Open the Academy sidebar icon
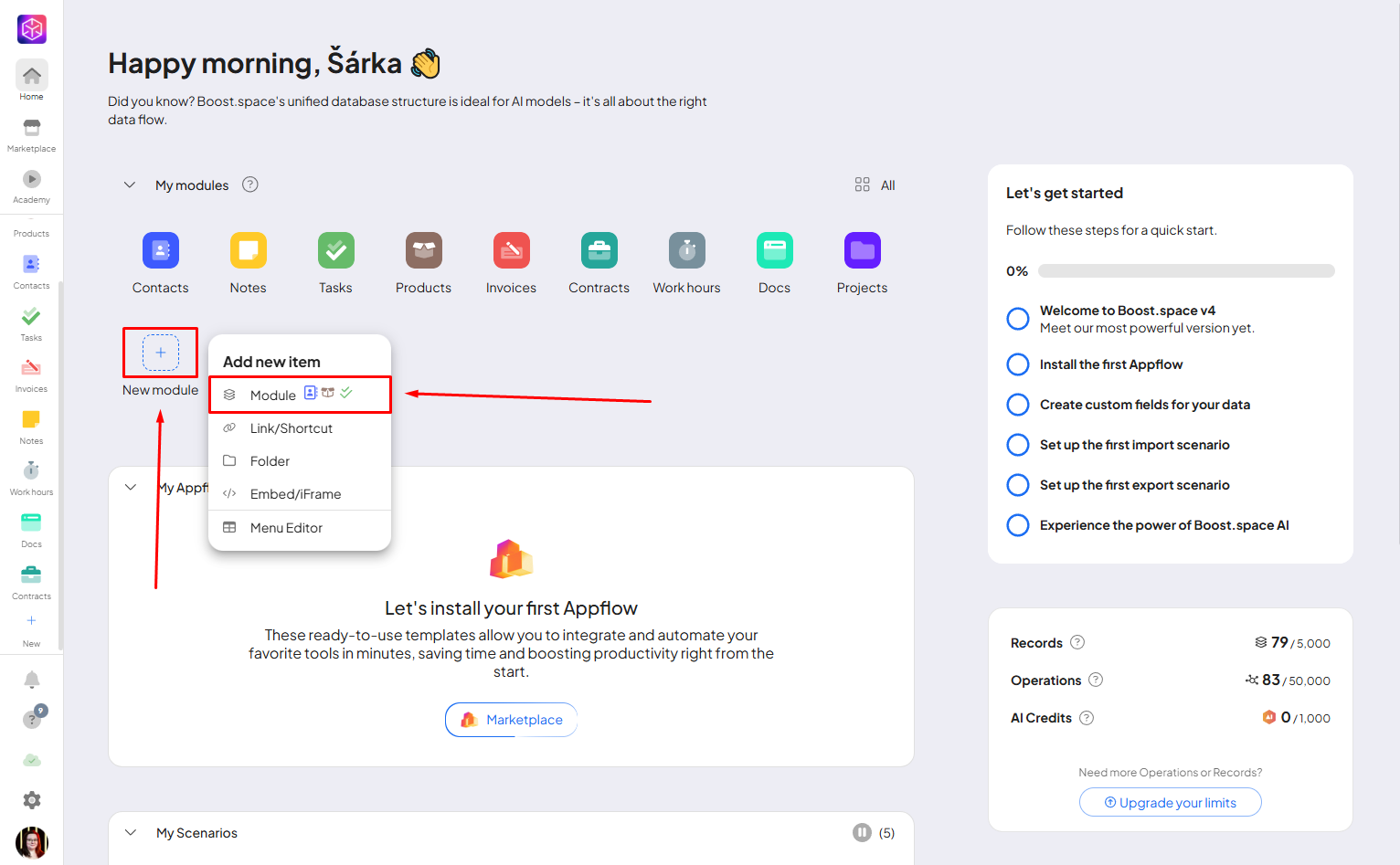Viewport: 1400px width, 865px height. pyautogui.click(x=32, y=180)
